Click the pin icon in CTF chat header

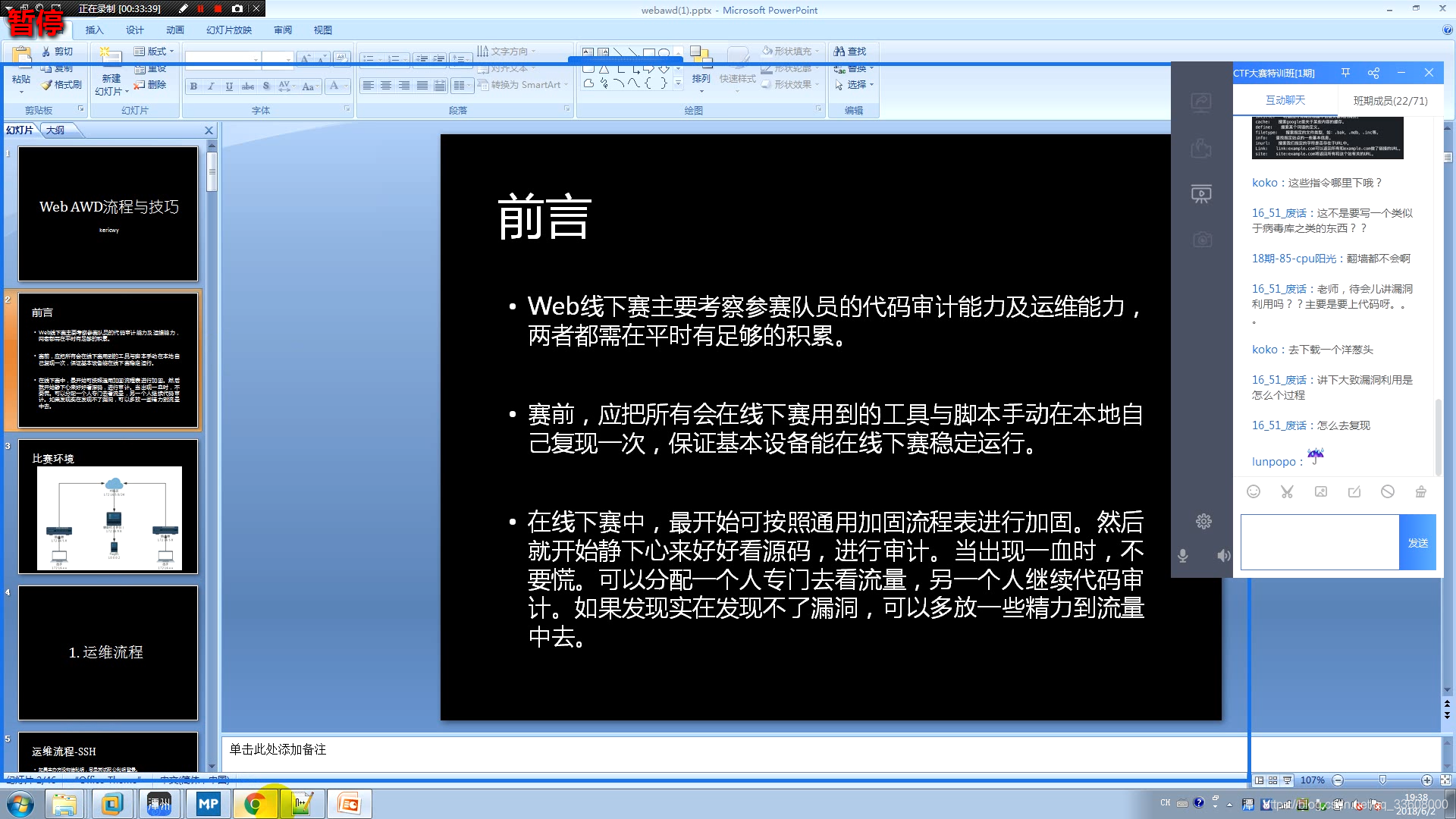(x=1345, y=73)
